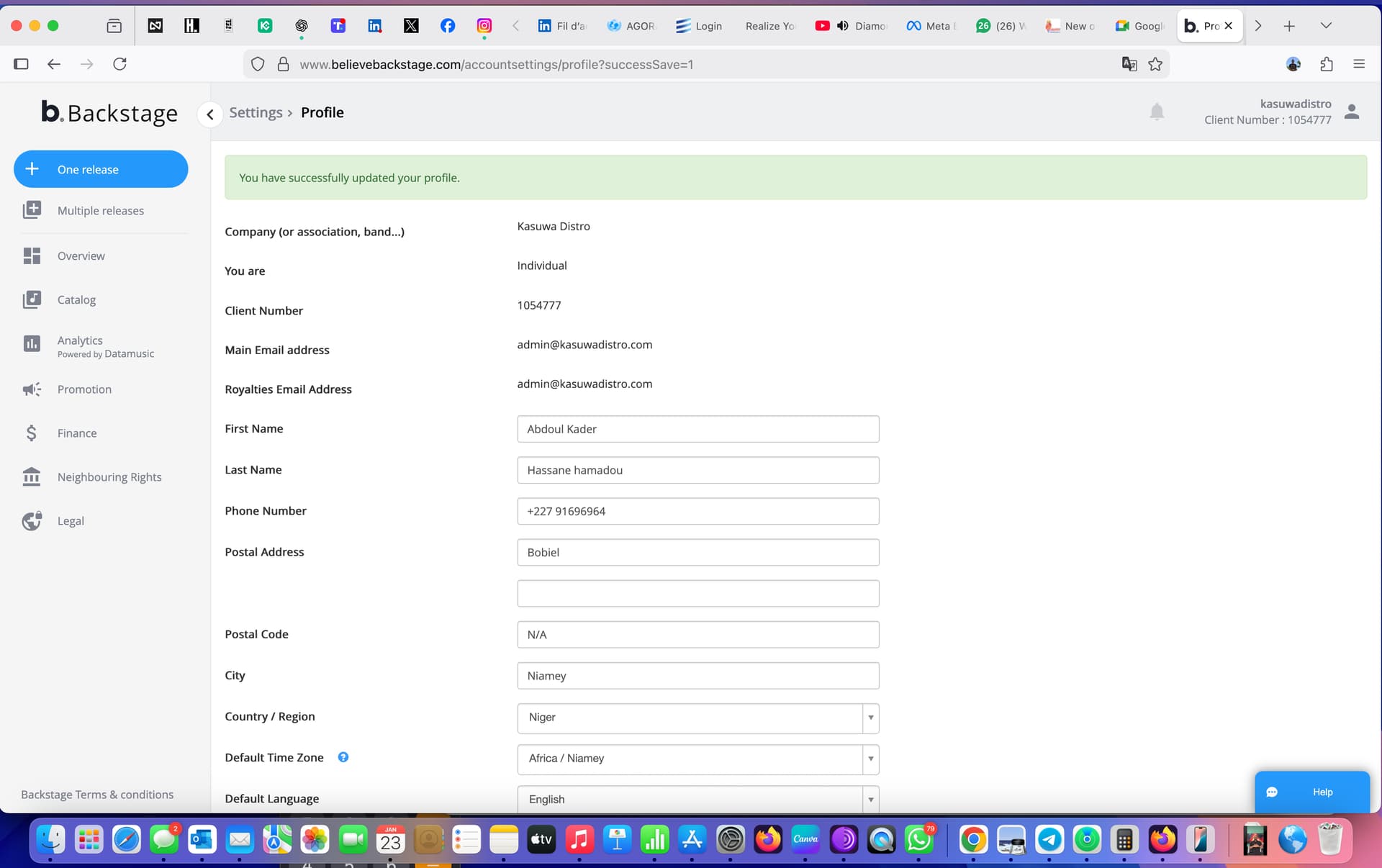
Task: Open Backstage Terms & conditions link
Action: (x=97, y=795)
